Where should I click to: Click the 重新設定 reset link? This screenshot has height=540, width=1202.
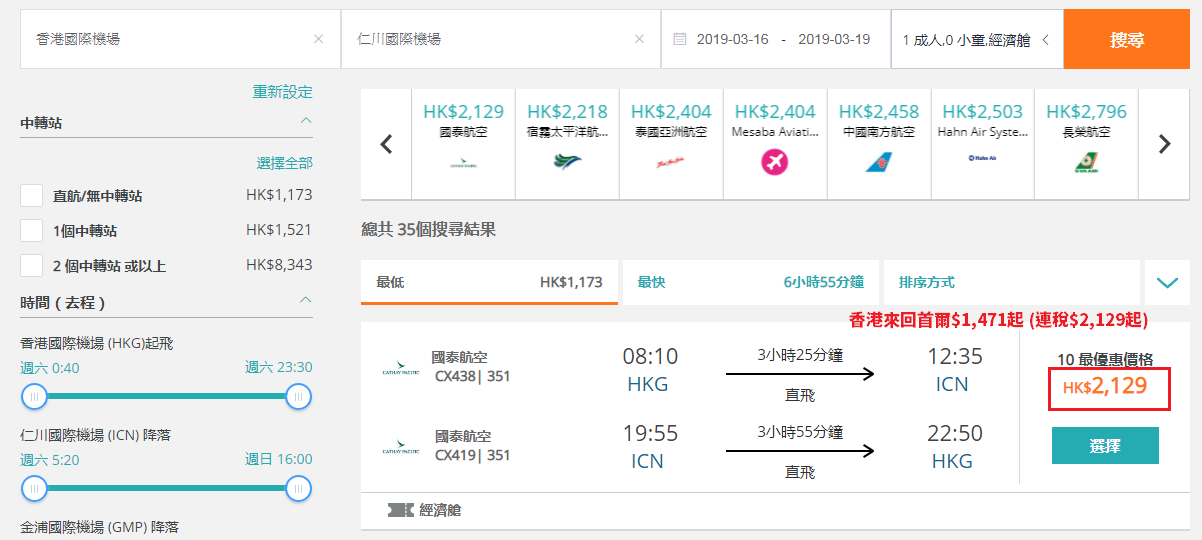[x=283, y=92]
